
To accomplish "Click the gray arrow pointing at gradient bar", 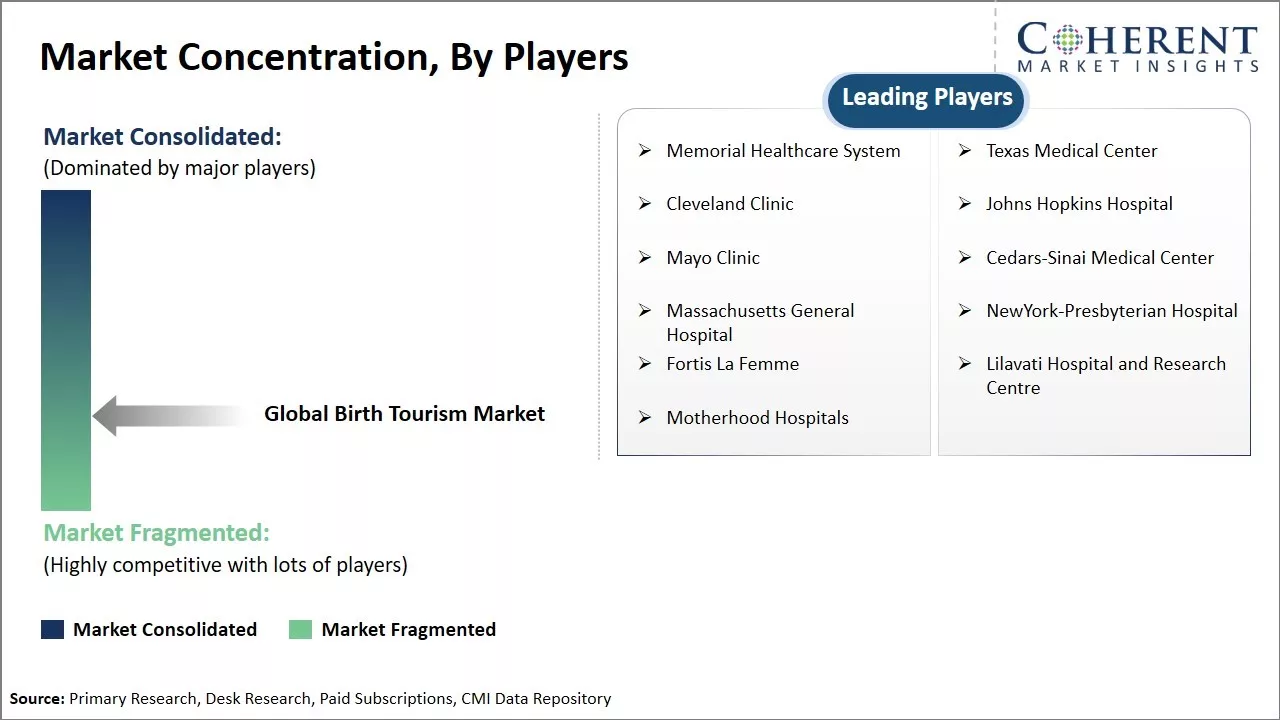I will [170, 415].
